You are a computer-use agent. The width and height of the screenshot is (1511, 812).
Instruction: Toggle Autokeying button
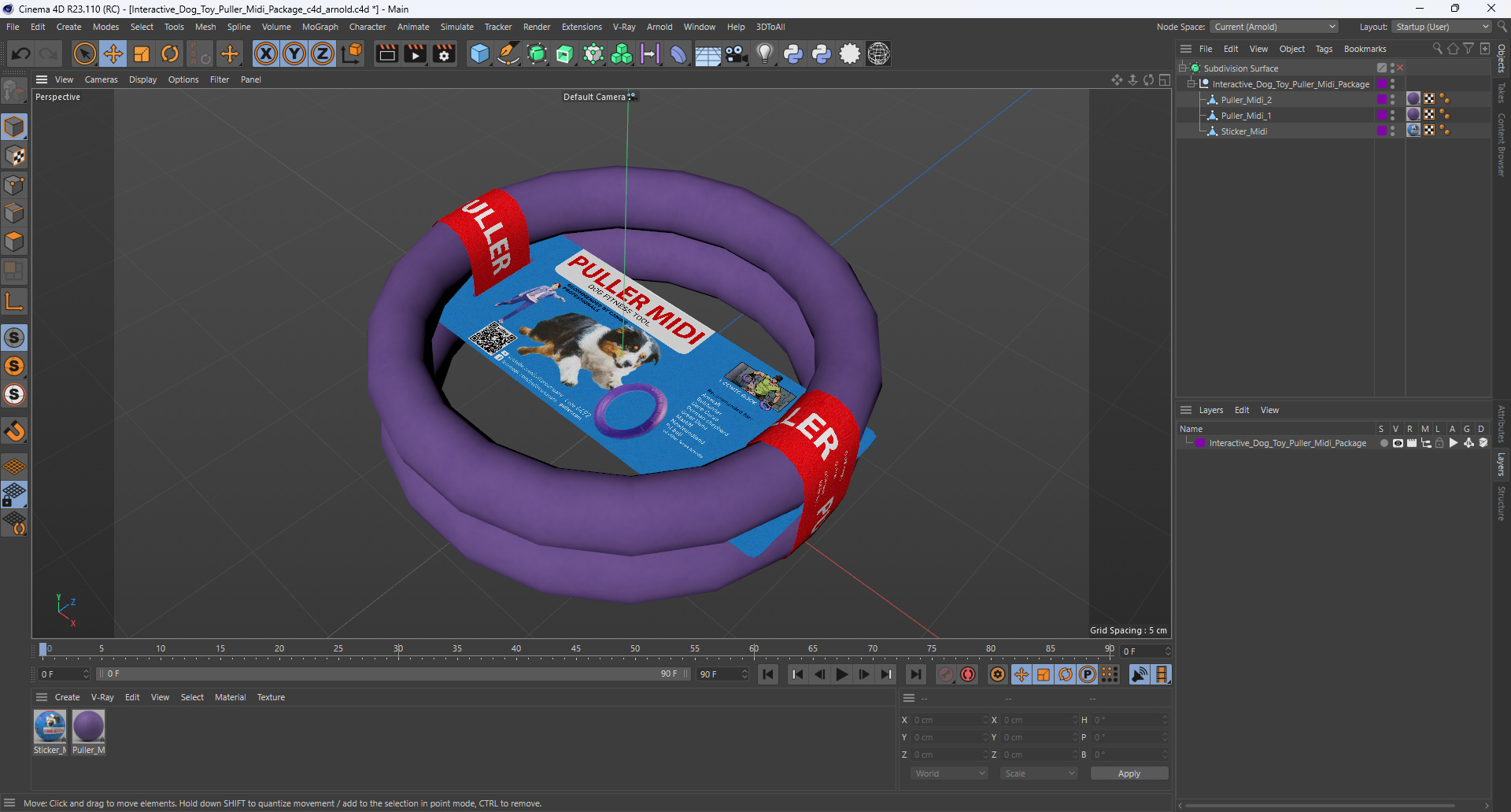pos(968,674)
